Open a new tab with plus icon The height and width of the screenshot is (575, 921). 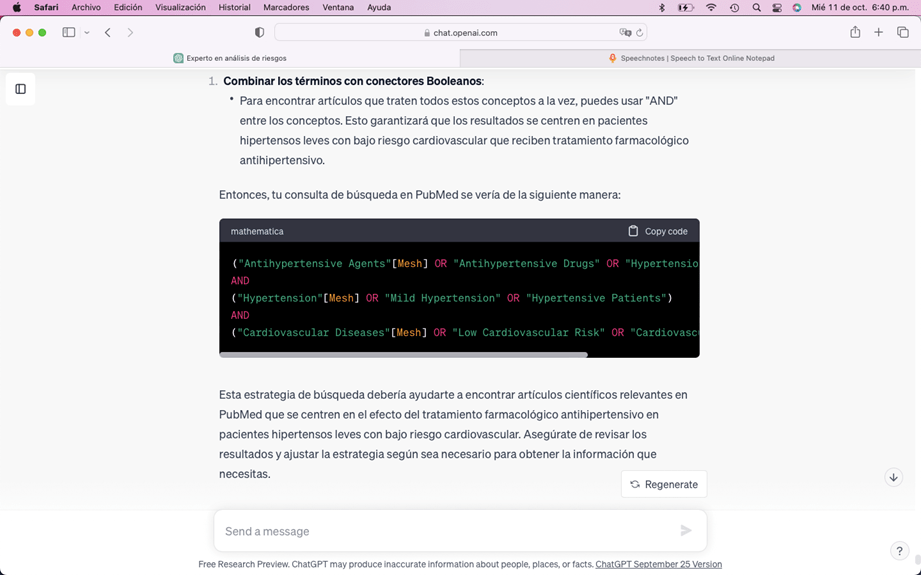pyautogui.click(x=879, y=32)
